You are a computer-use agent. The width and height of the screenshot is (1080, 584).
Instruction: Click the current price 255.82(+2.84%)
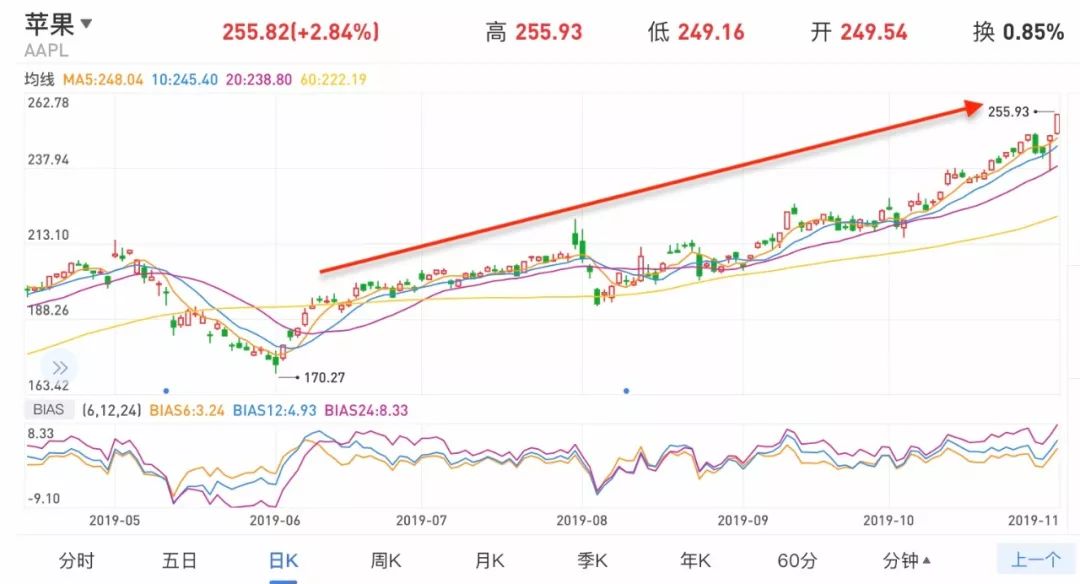[300, 32]
